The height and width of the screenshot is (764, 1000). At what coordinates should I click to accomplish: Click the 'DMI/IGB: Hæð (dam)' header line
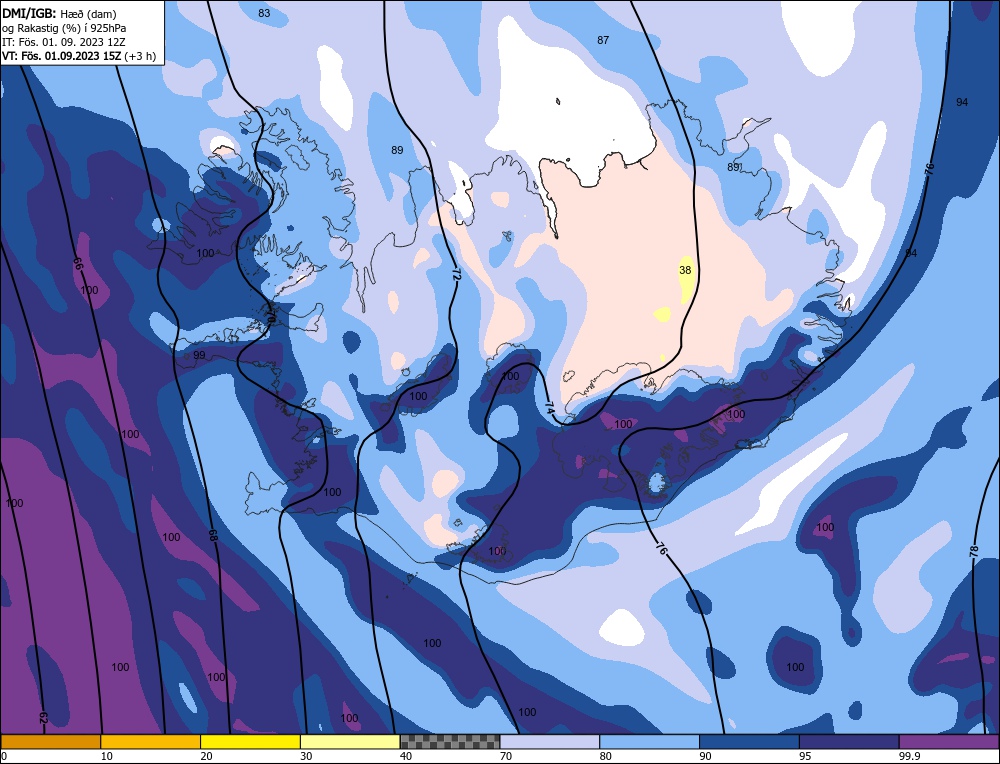point(59,12)
